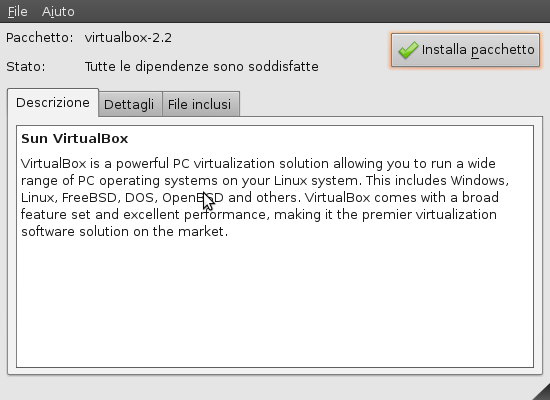The width and height of the screenshot is (550, 400).
Task: Click empty area of description box
Action: [x=275, y=302]
